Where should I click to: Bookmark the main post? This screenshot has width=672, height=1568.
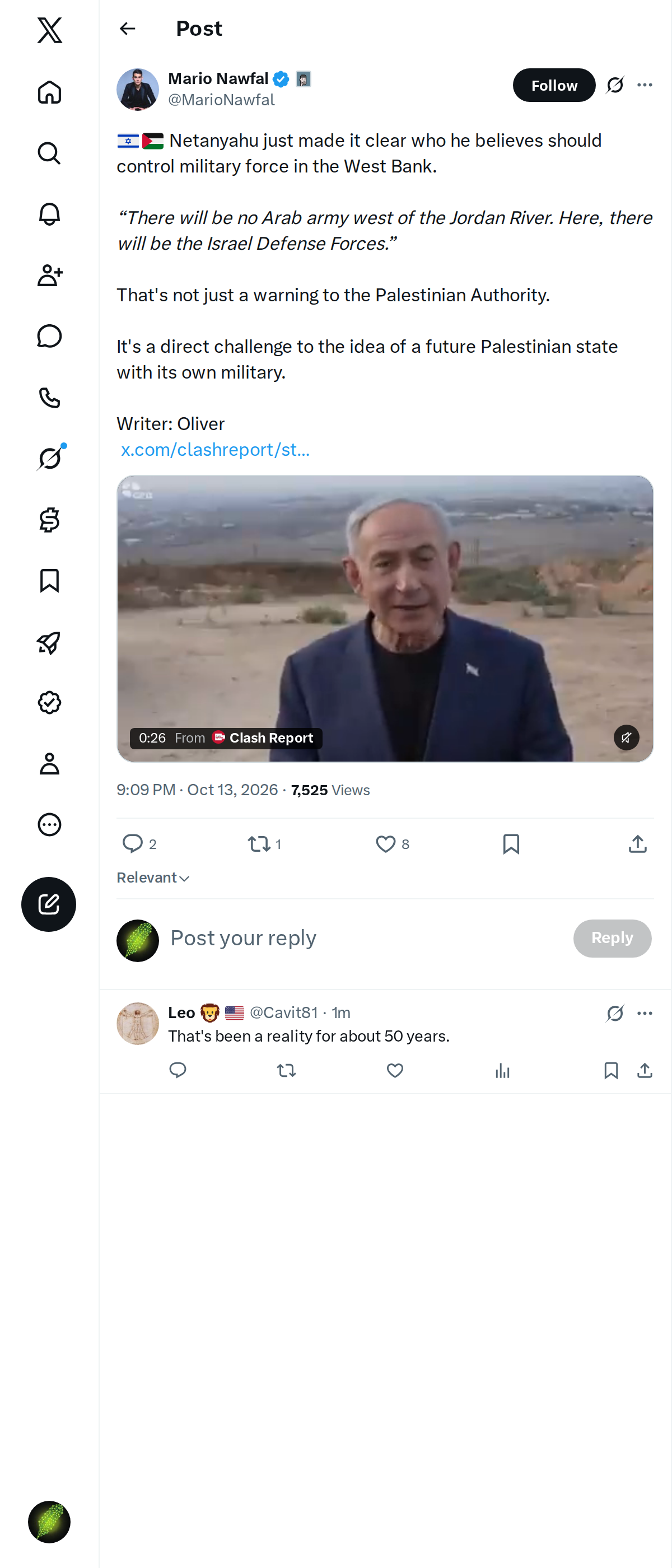[x=511, y=844]
